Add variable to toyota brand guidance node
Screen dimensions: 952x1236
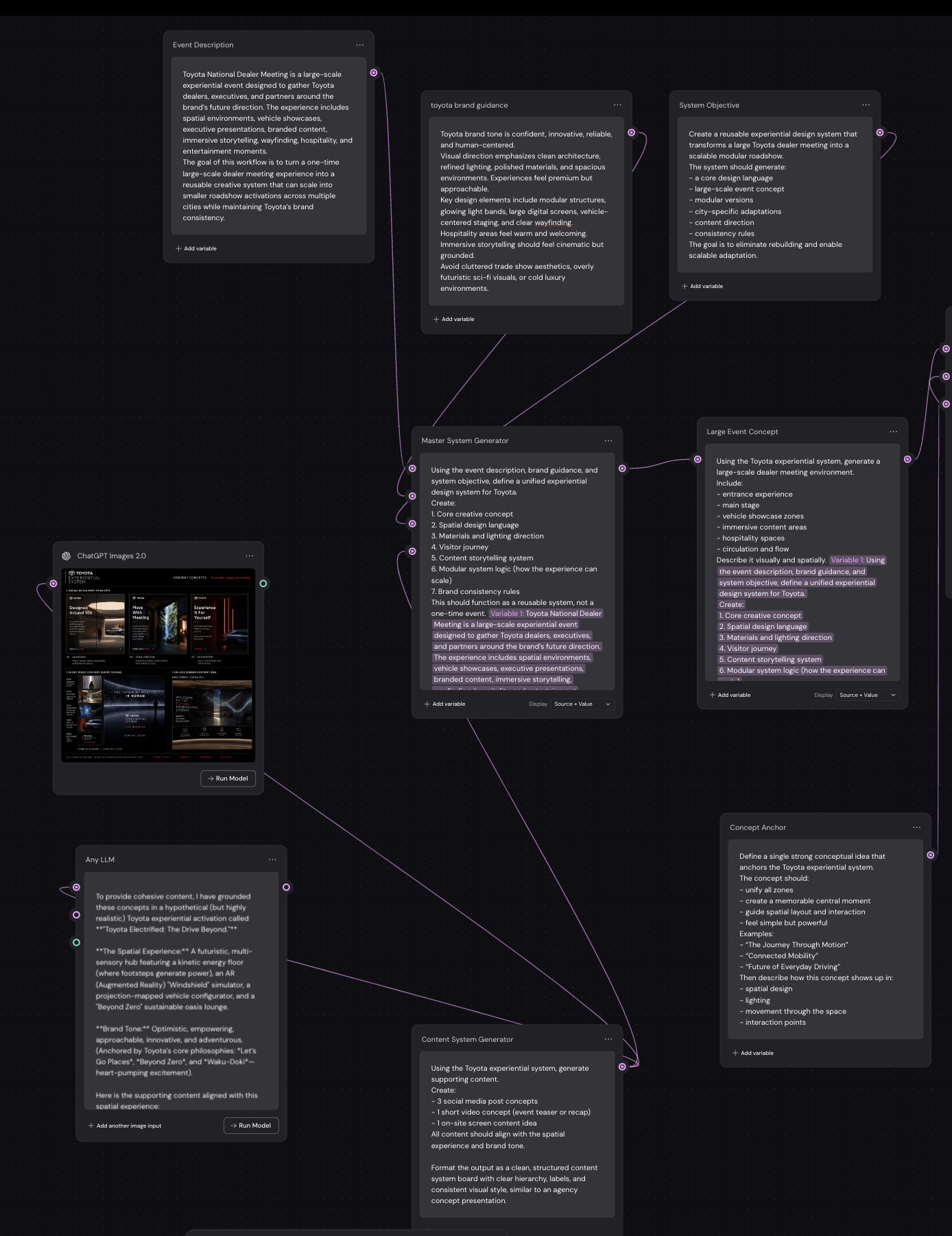(454, 319)
